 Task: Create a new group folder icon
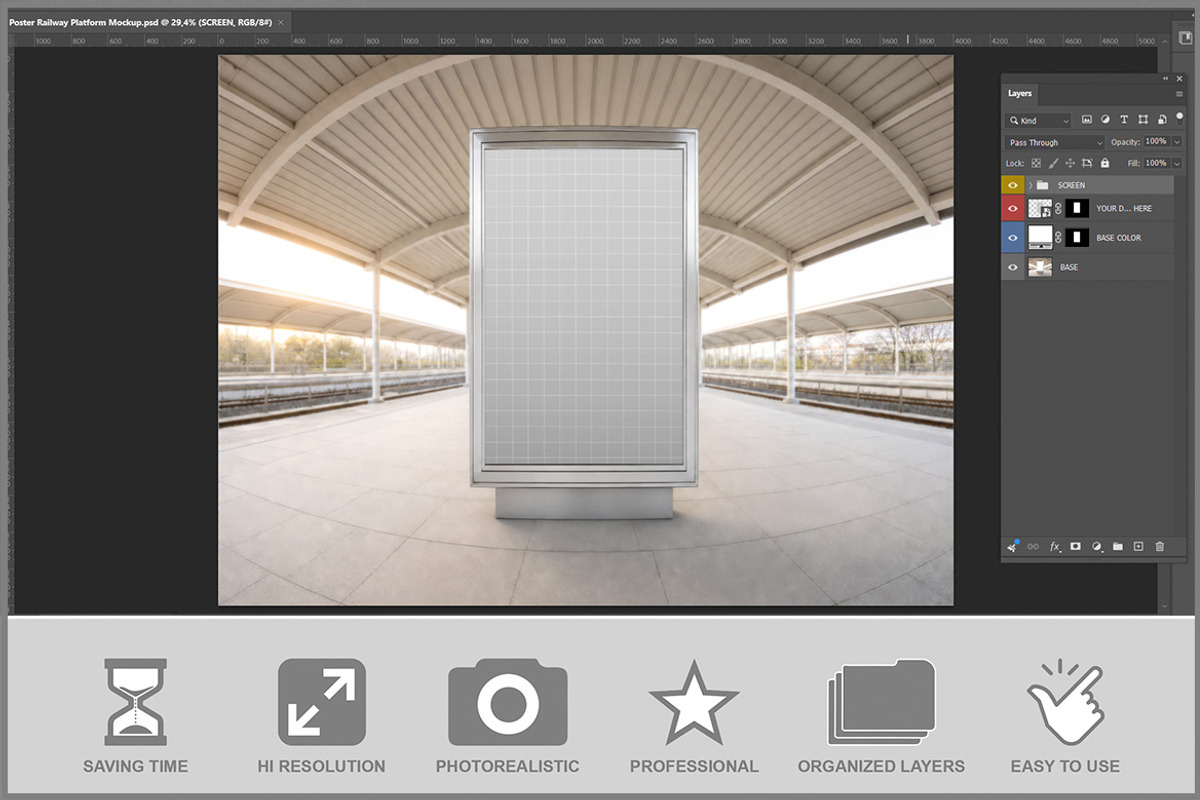click(x=1118, y=547)
